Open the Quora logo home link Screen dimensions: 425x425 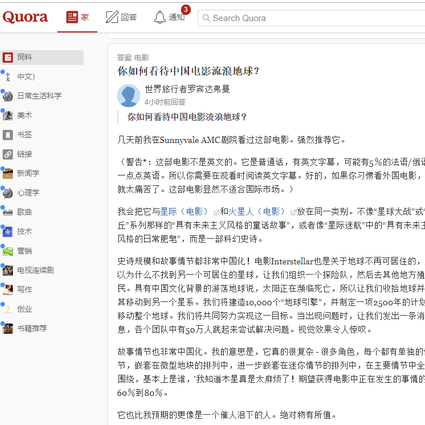pyautogui.click(x=25, y=17)
